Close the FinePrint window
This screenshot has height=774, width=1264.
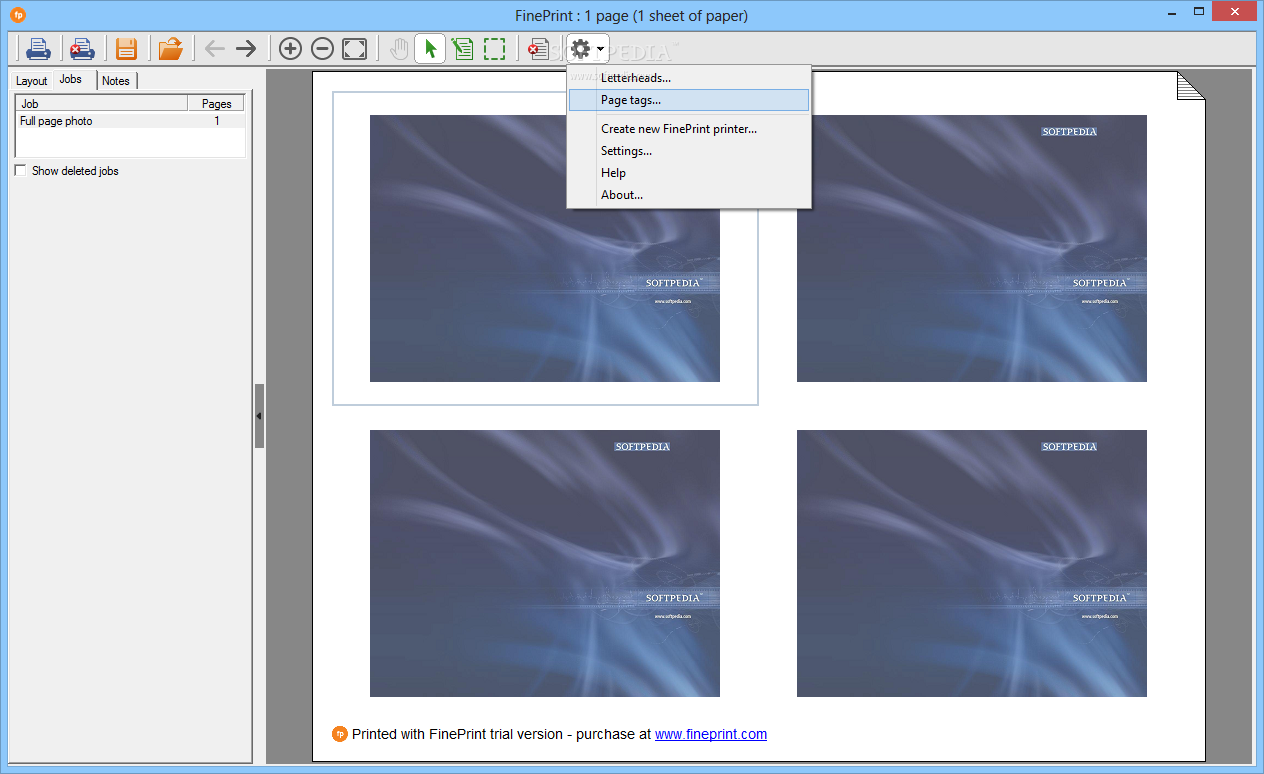[1235, 11]
